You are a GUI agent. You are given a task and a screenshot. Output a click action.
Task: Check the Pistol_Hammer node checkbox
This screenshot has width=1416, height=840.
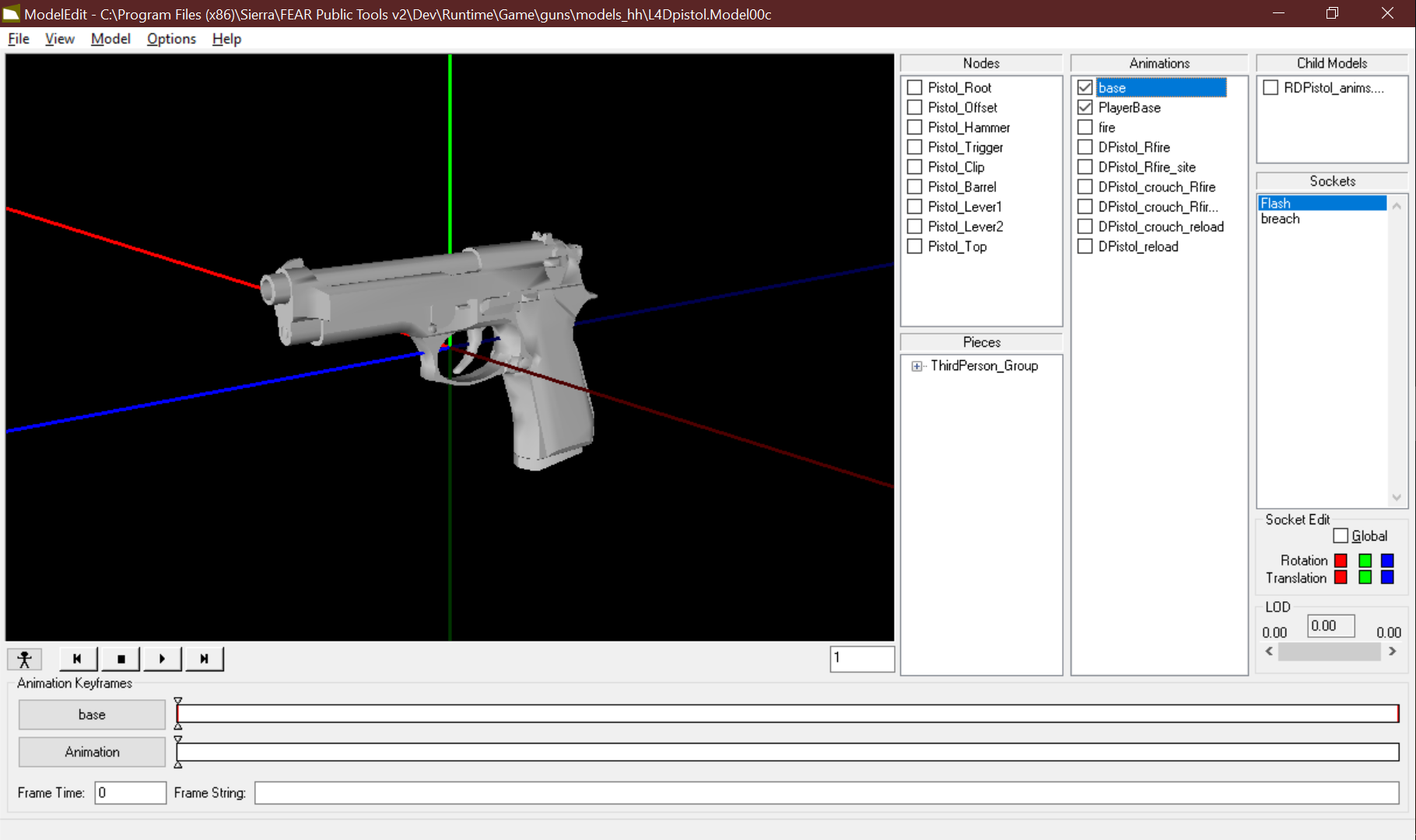915,128
